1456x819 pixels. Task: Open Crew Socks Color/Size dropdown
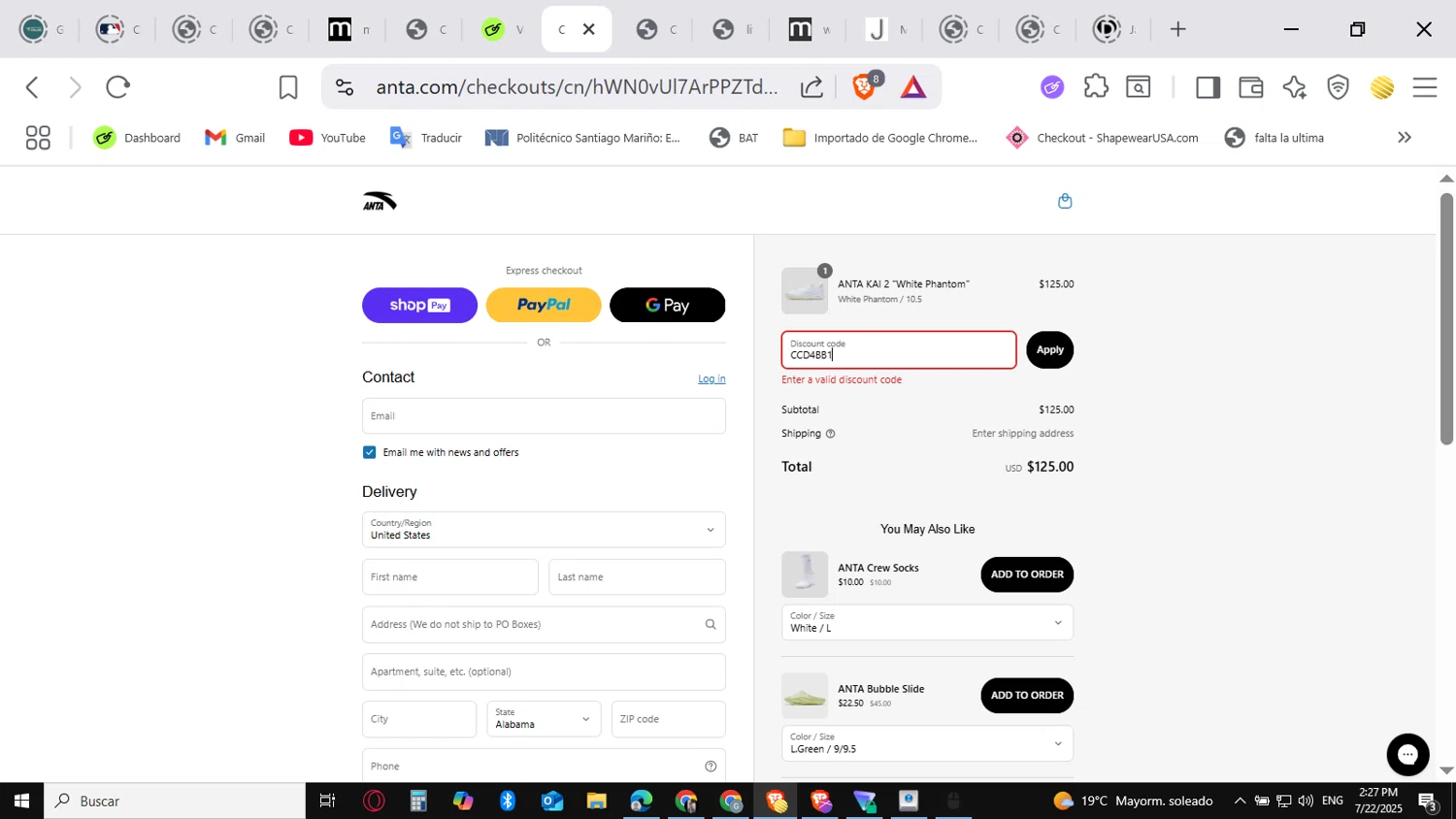[x=927, y=622]
